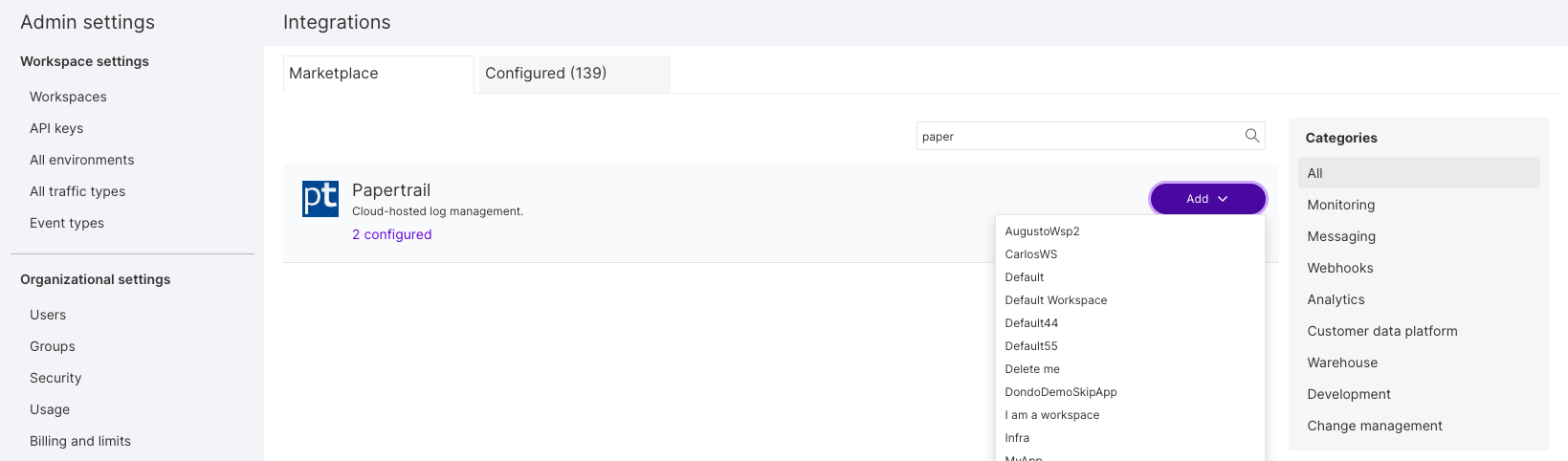
Task: Go to All environments page
Action: 81,160
